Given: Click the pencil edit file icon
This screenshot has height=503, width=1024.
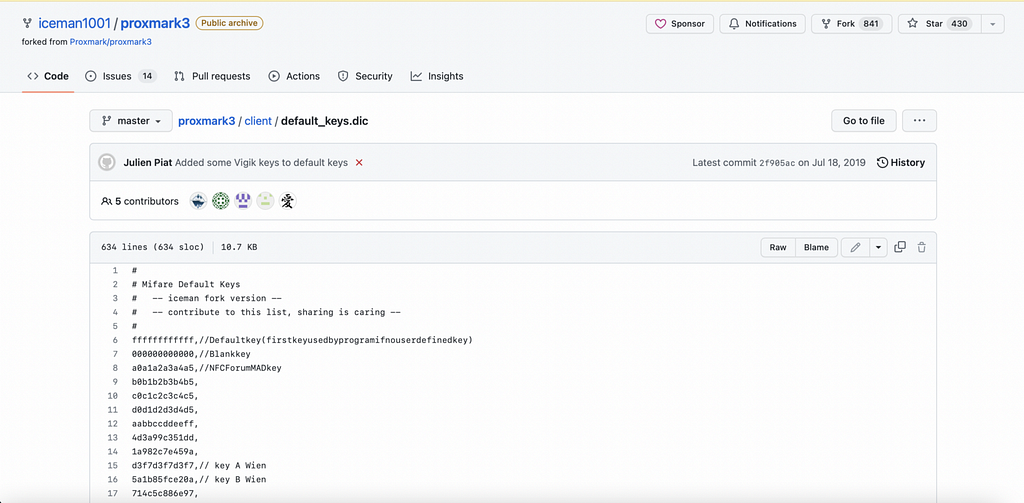Looking at the screenshot, I should click(x=856, y=248).
